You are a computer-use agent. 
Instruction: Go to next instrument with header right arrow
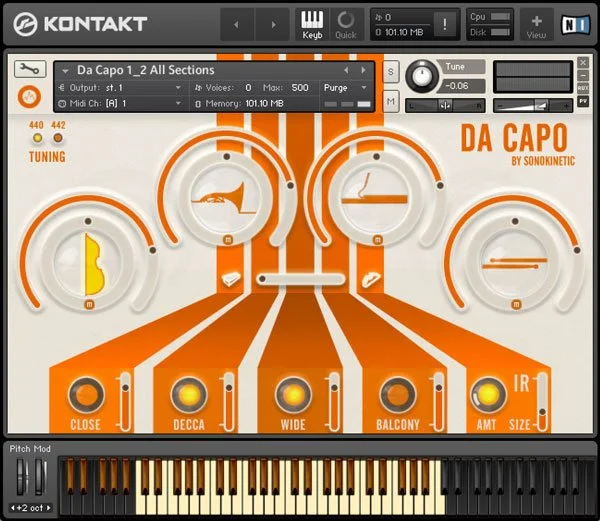tap(273, 24)
